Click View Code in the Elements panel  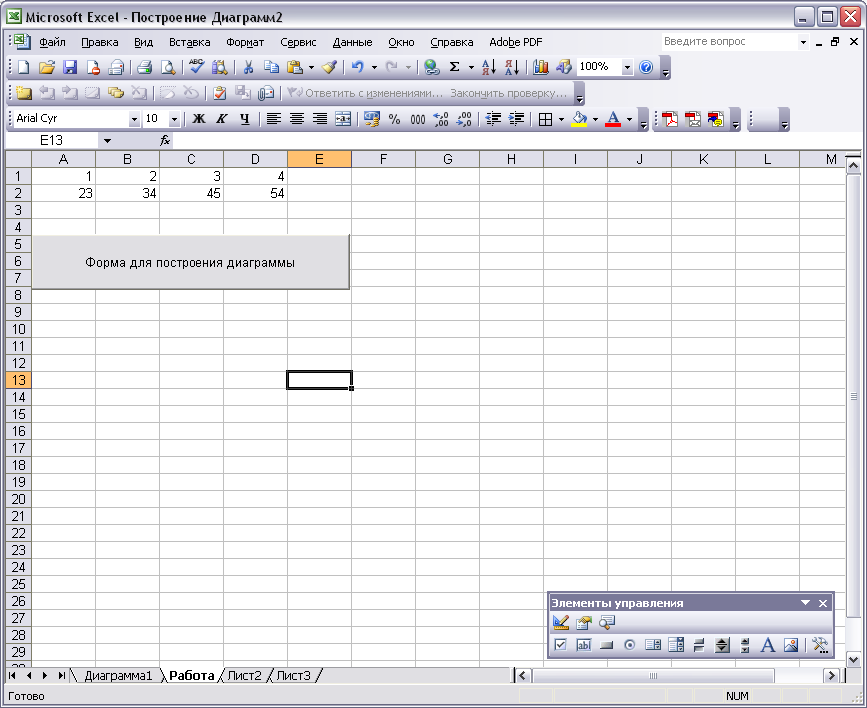[x=607, y=622]
